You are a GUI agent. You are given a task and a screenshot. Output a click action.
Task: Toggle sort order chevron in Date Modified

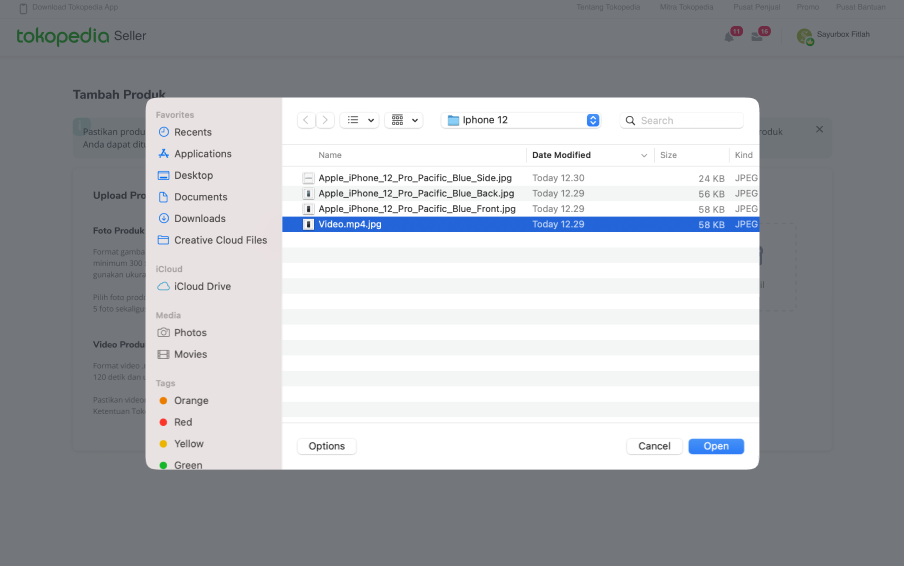click(x=644, y=155)
